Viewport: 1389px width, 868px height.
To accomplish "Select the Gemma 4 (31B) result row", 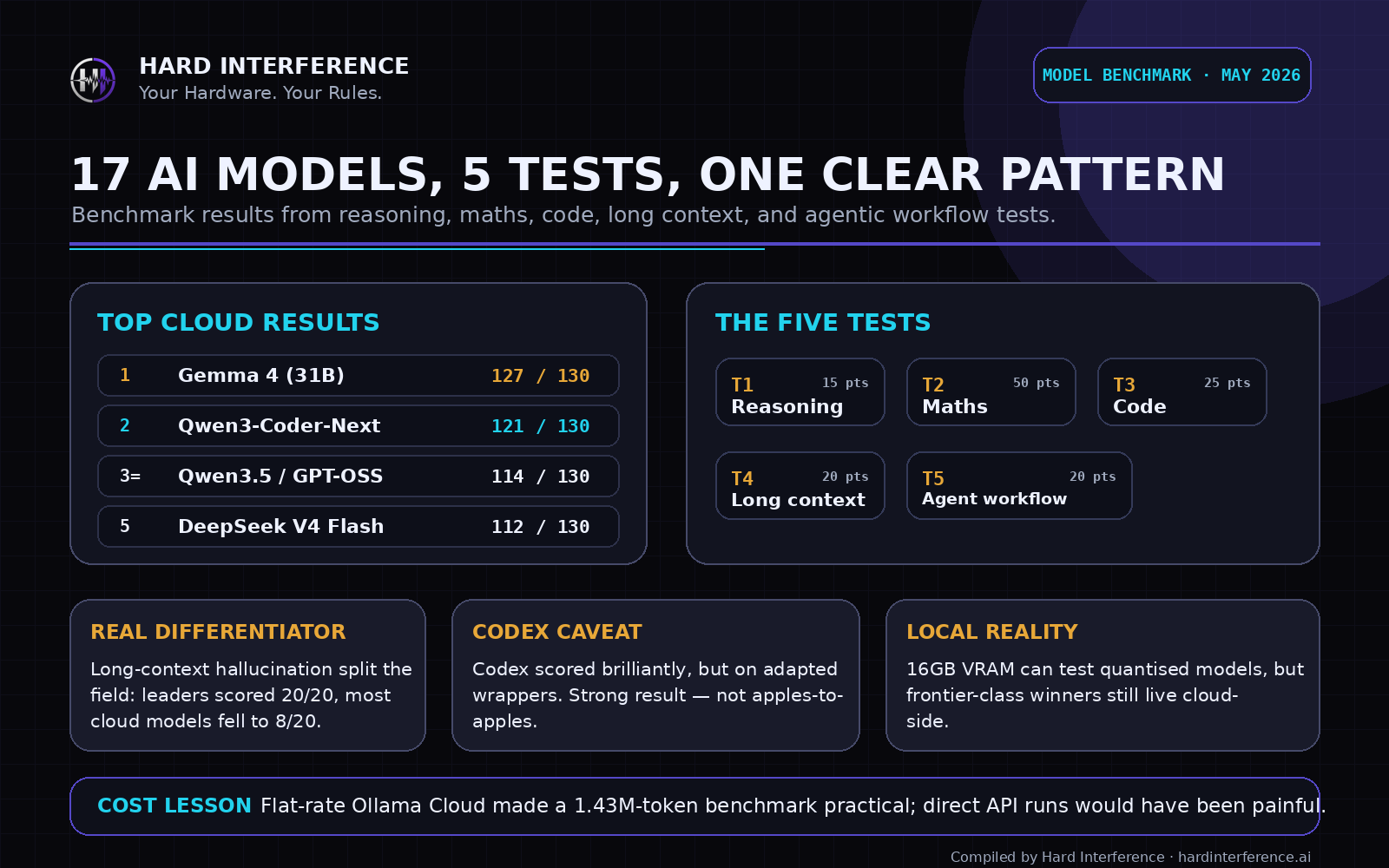I will pyautogui.click(x=359, y=376).
